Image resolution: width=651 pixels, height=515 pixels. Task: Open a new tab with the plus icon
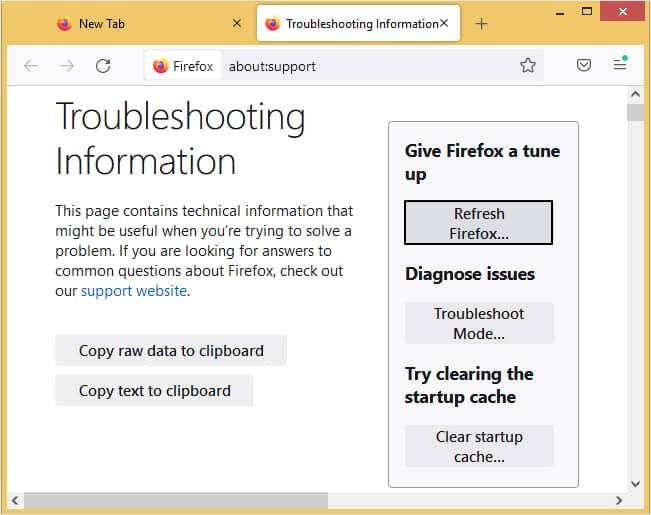(482, 24)
